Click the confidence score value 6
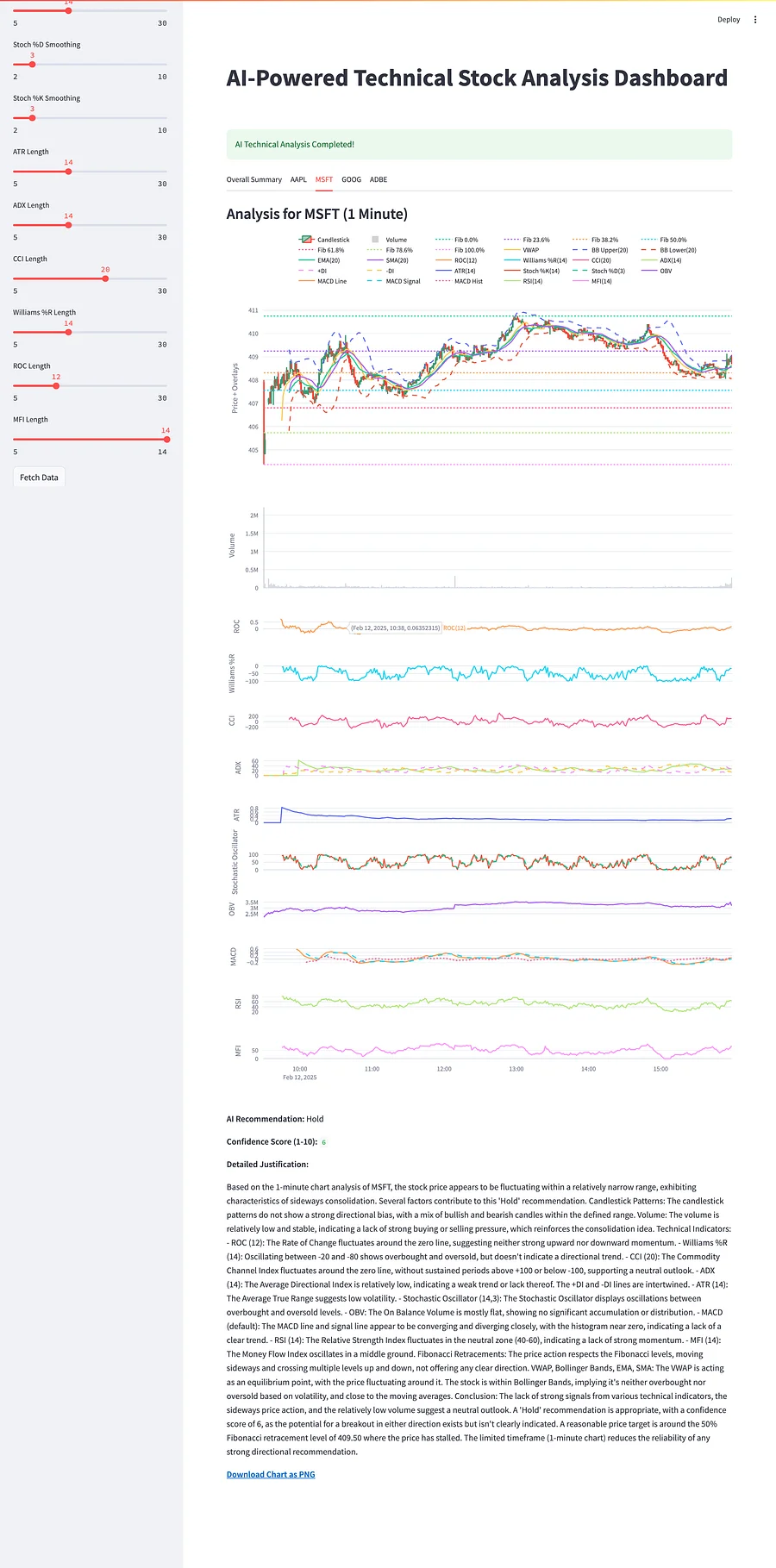This screenshot has height=1568, width=776. pyautogui.click(x=324, y=1142)
